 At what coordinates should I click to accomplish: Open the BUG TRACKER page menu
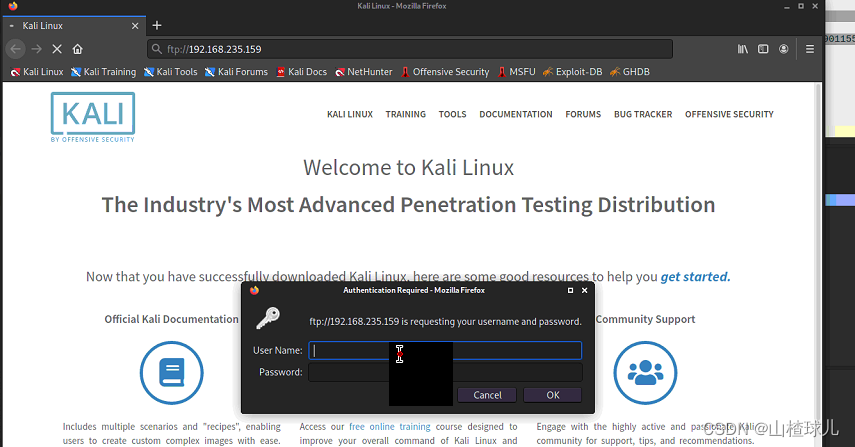pos(643,114)
